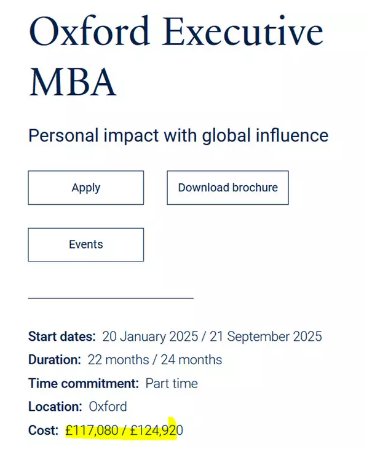
Task: Select the Events button
Action: coord(86,245)
